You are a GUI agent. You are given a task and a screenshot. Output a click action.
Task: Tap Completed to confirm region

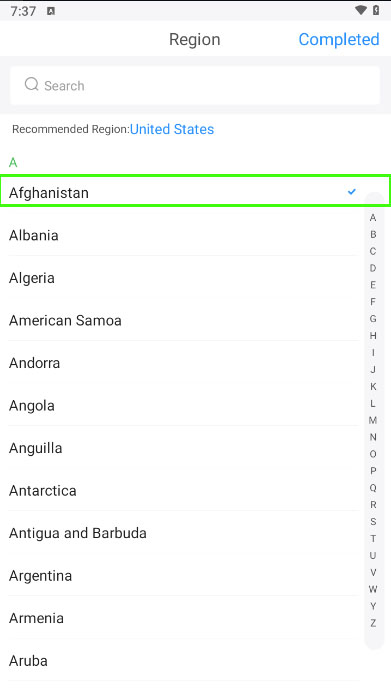[x=339, y=39]
